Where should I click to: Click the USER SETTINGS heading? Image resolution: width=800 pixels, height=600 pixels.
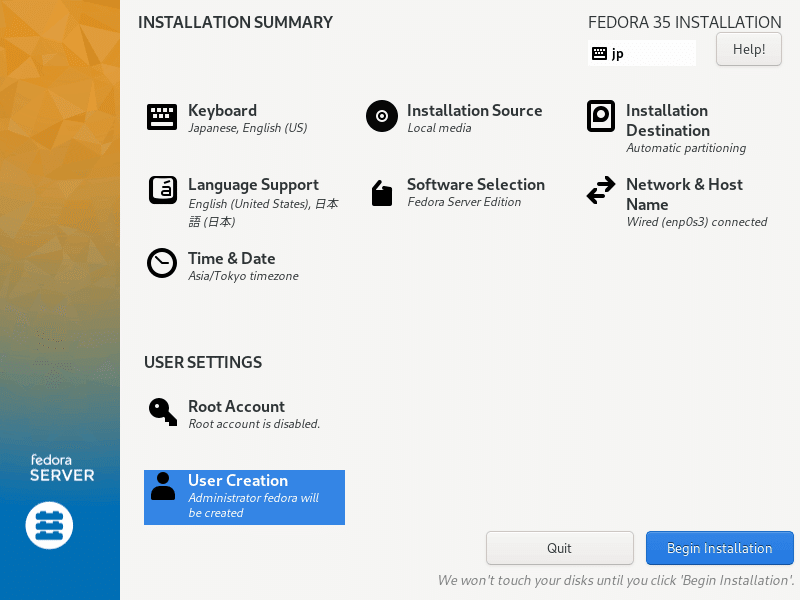(203, 362)
